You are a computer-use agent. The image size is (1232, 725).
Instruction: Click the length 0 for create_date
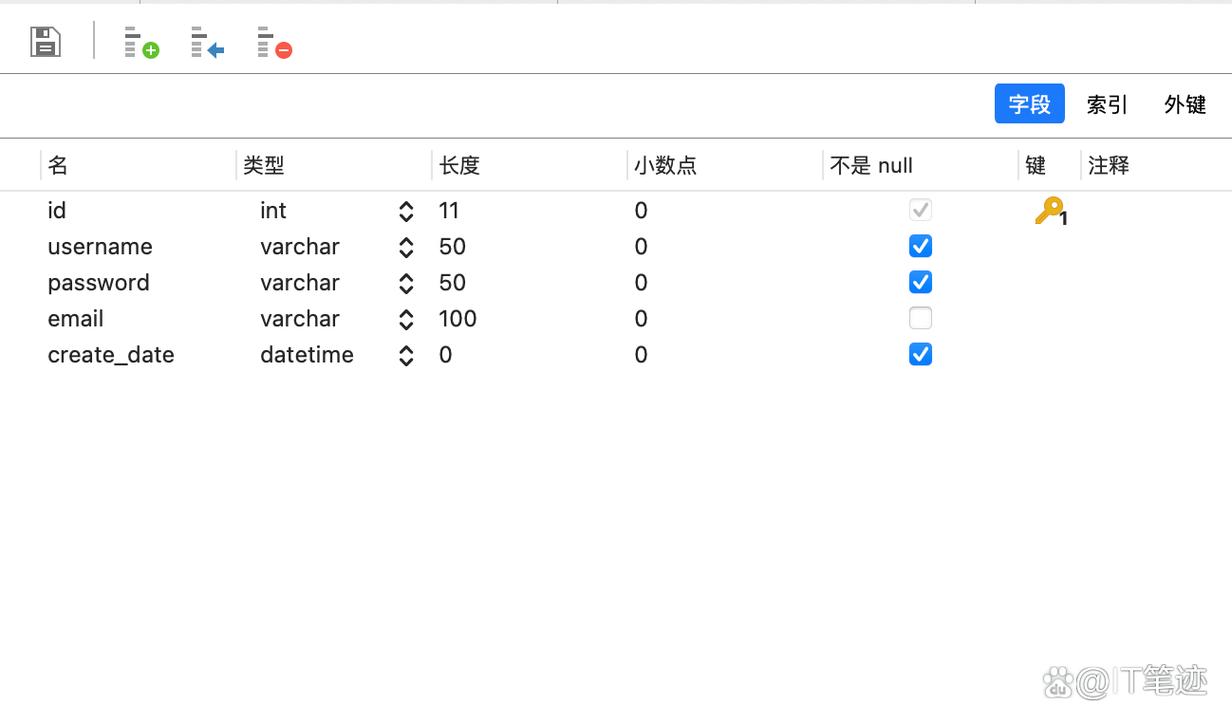click(x=446, y=354)
